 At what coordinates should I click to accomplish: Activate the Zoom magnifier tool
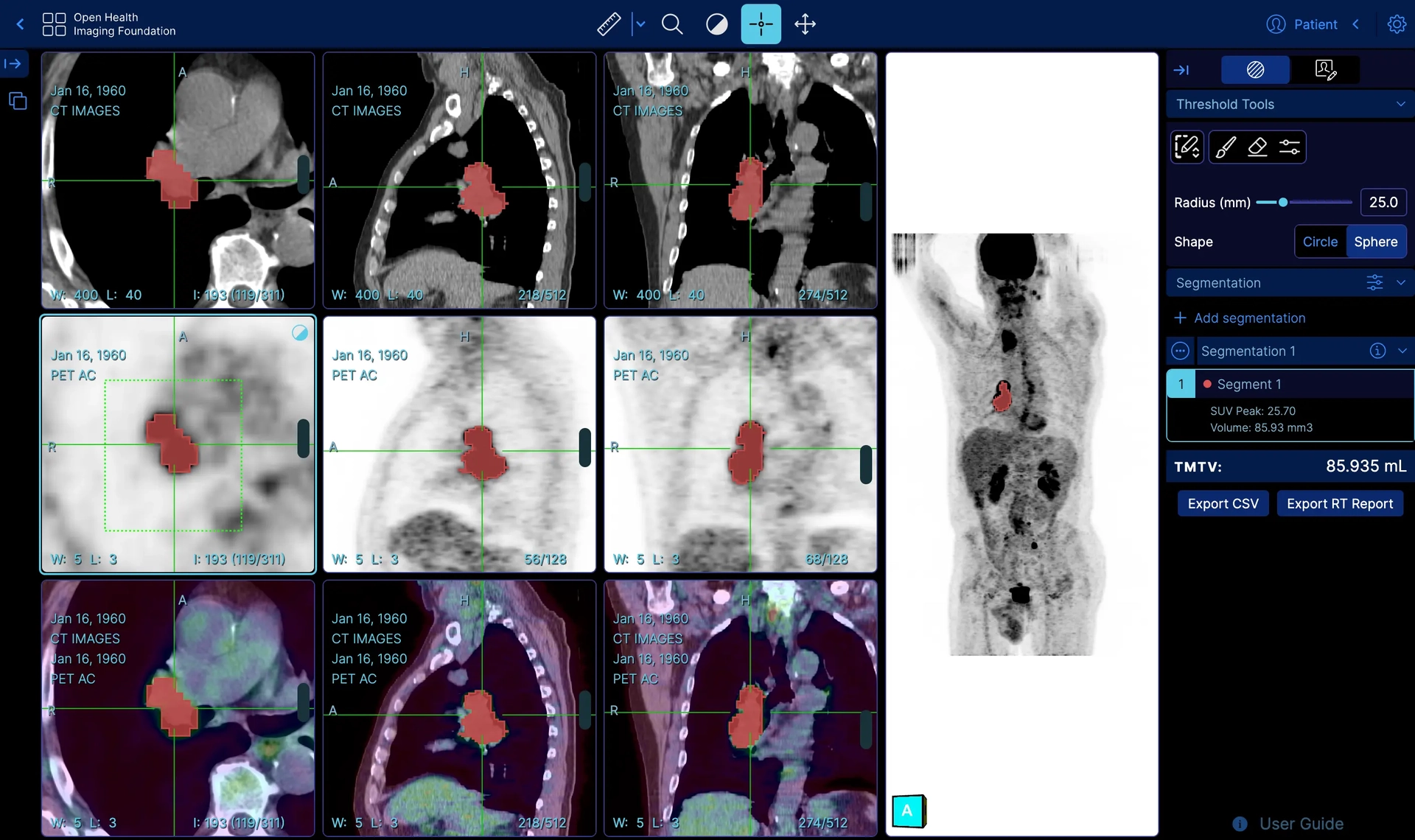click(672, 24)
